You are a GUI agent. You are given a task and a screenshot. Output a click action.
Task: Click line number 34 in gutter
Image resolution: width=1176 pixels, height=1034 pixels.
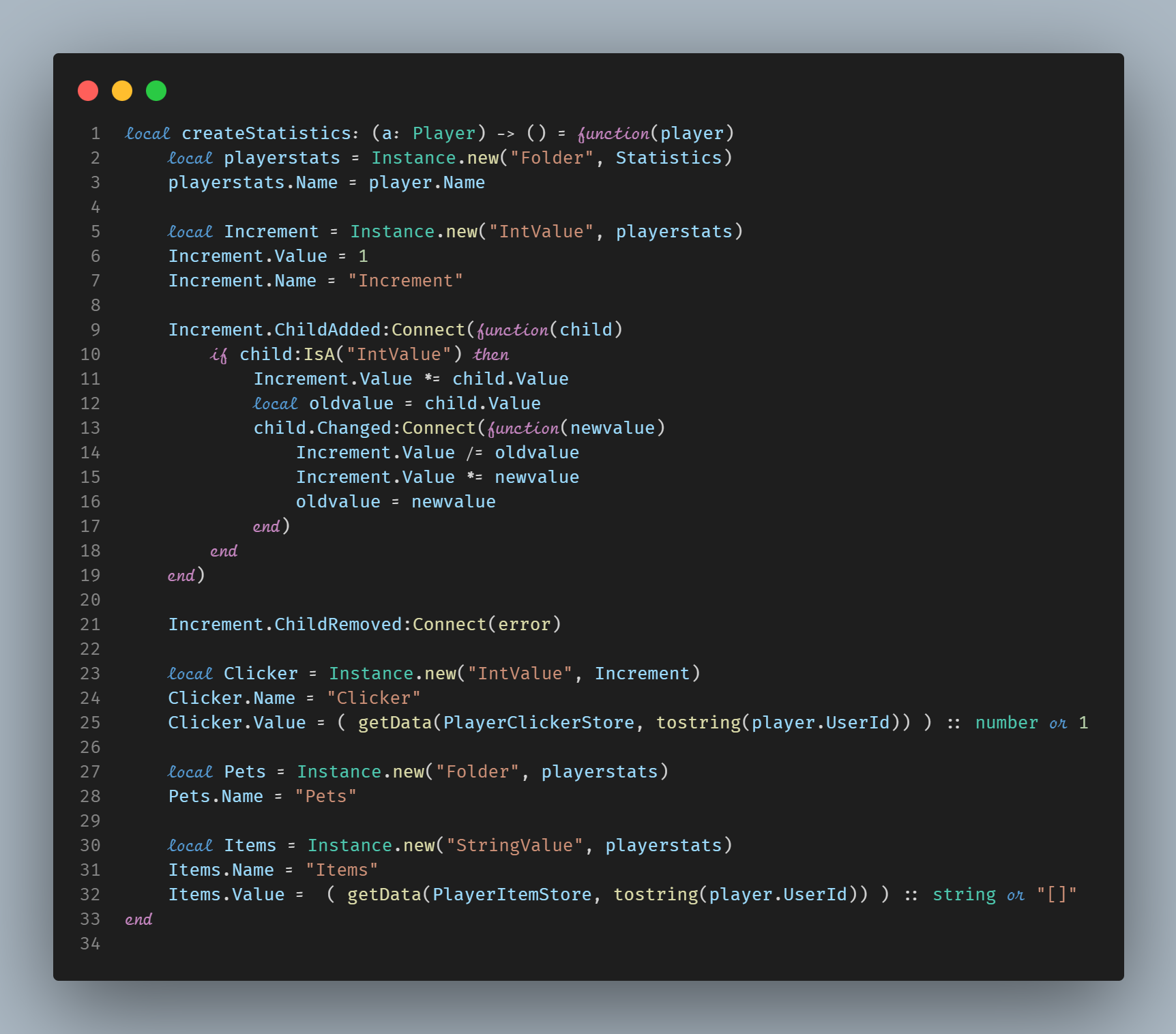(x=90, y=943)
